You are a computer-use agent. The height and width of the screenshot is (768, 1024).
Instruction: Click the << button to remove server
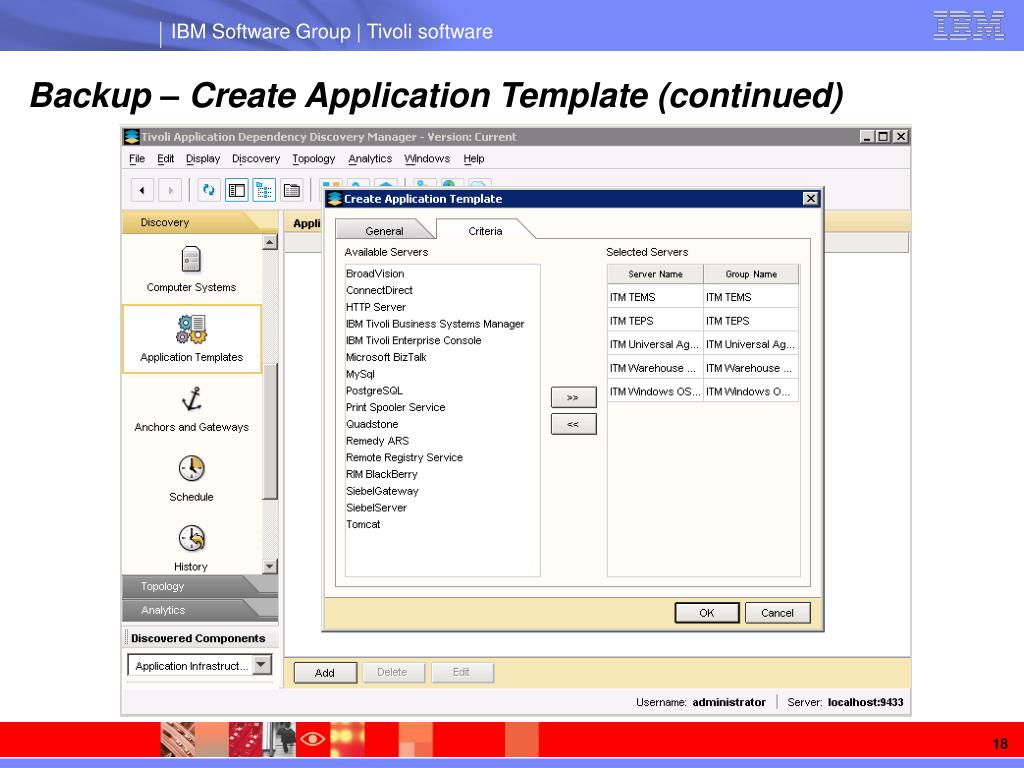tap(573, 424)
